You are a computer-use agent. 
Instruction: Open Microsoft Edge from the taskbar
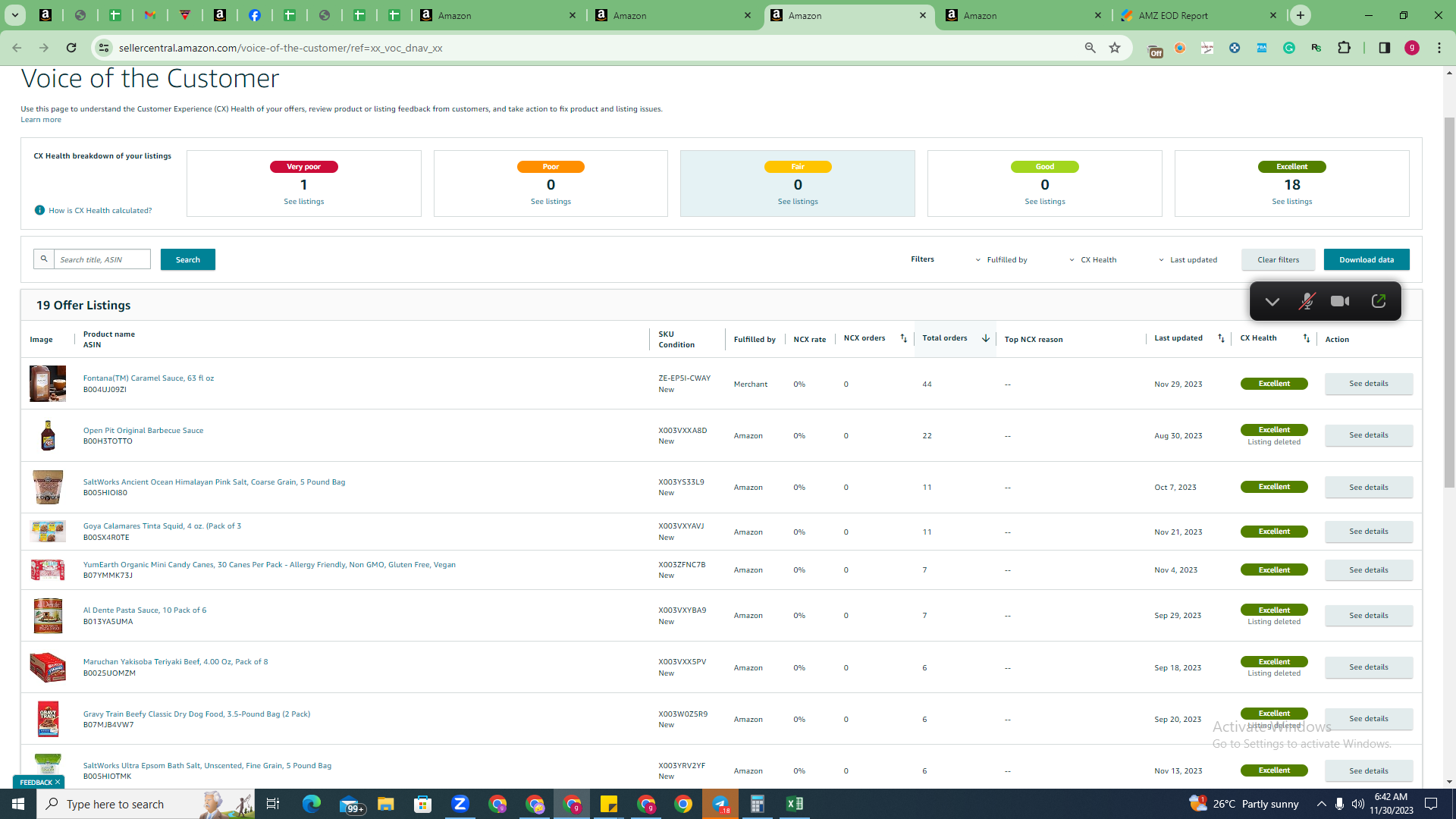[311, 804]
